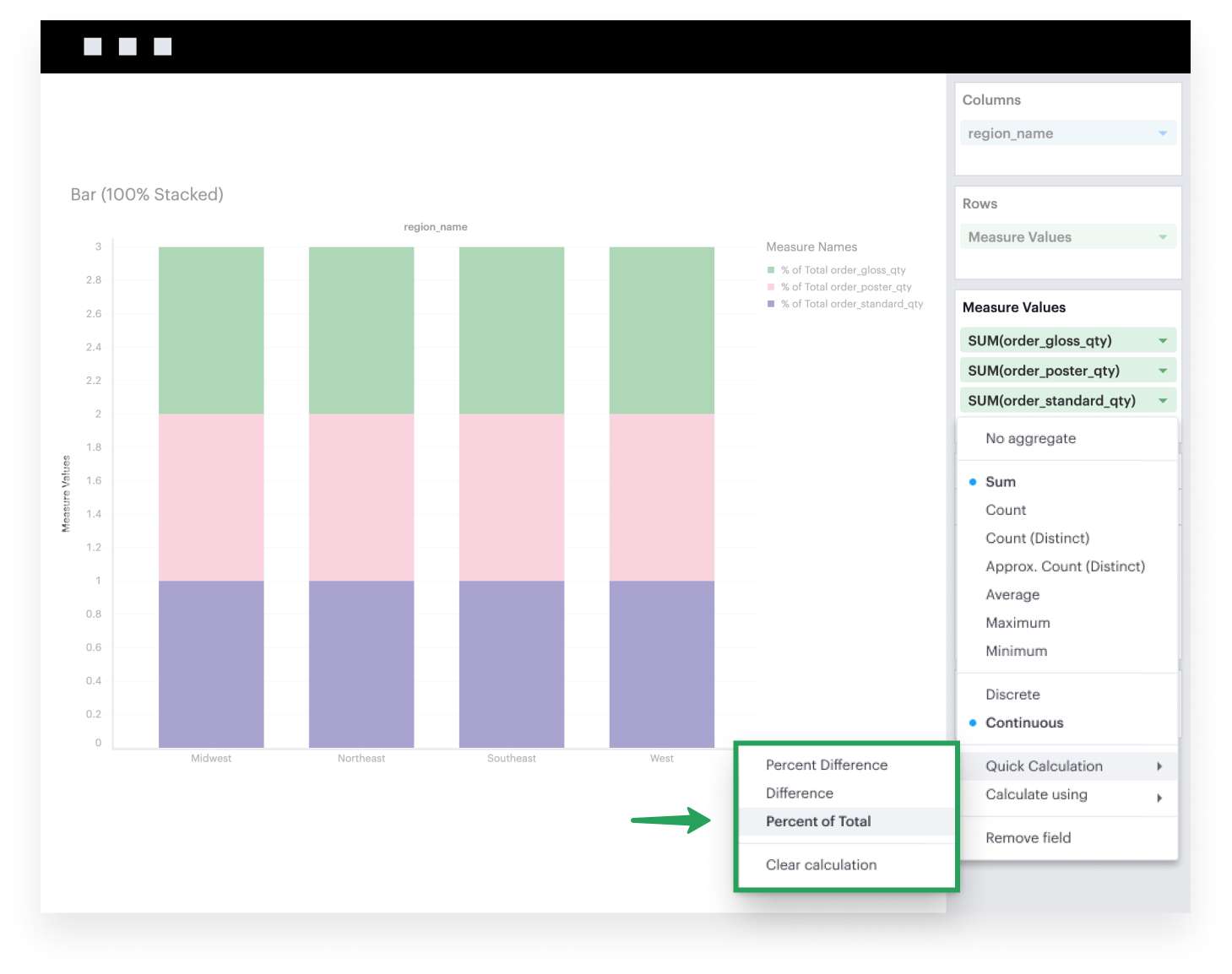Open the region_name pill dropdown arrow
This screenshot has height=974, width=1232.
coord(1162,133)
